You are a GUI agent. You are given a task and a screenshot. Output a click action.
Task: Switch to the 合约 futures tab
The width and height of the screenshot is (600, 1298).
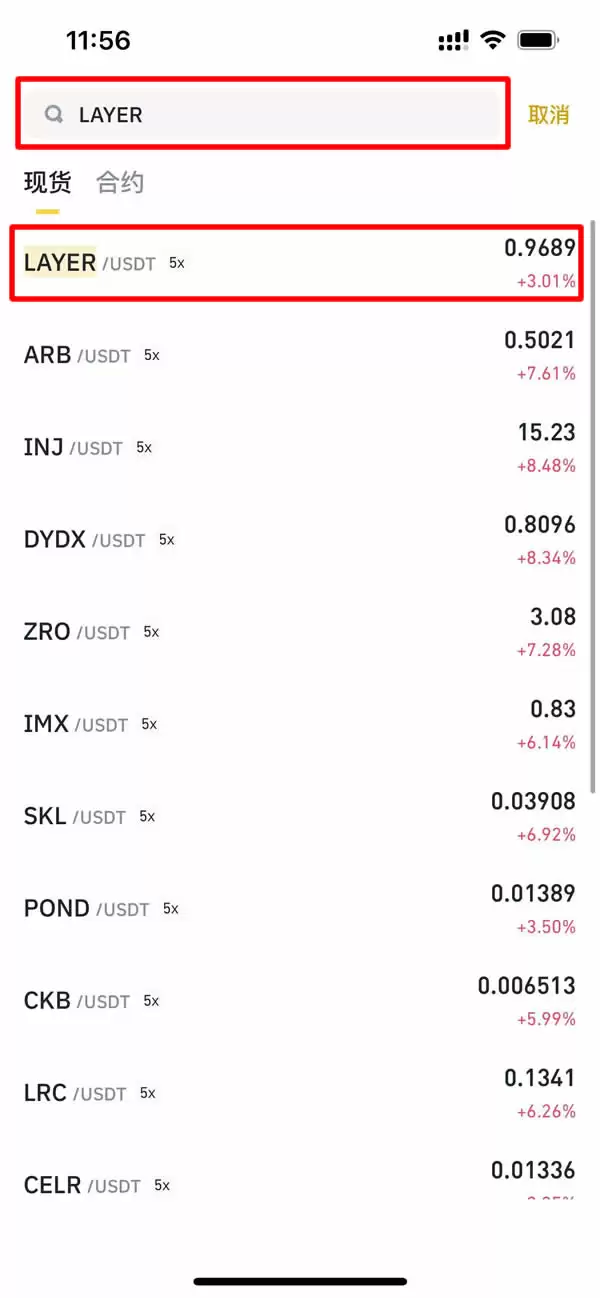coord(120,183)
